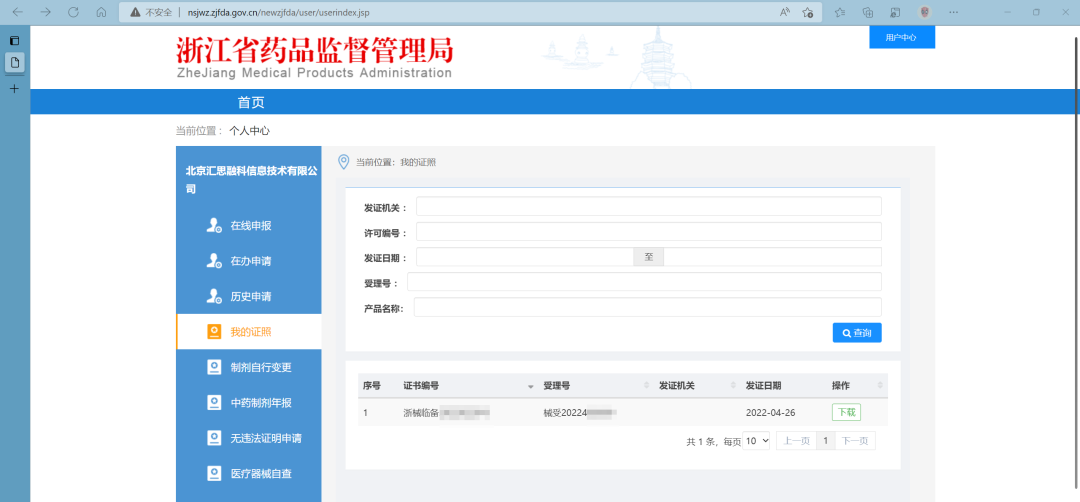Click the green 下载 download button
This screenshot has width=1080, height=502.
click(846, 412)
